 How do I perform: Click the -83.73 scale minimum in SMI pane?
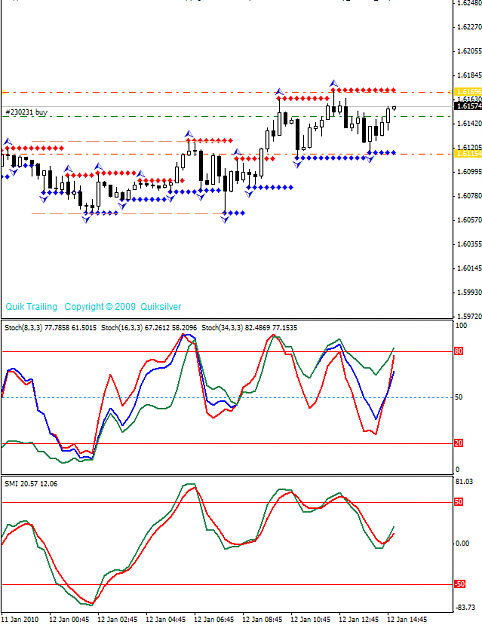[x=465, y=607]
